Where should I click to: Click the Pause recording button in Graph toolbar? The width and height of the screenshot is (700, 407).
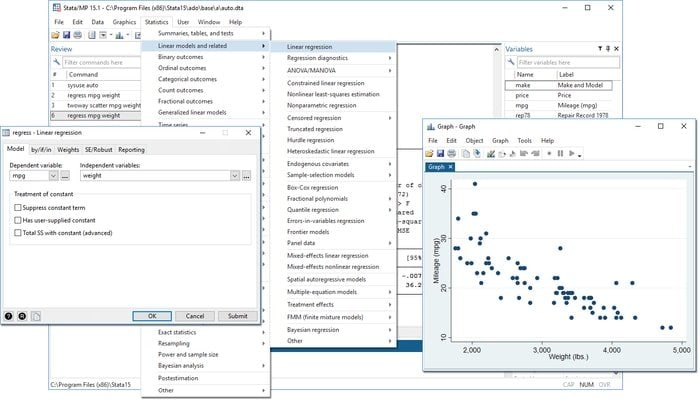pyautogui.click(x=560, y=154)
